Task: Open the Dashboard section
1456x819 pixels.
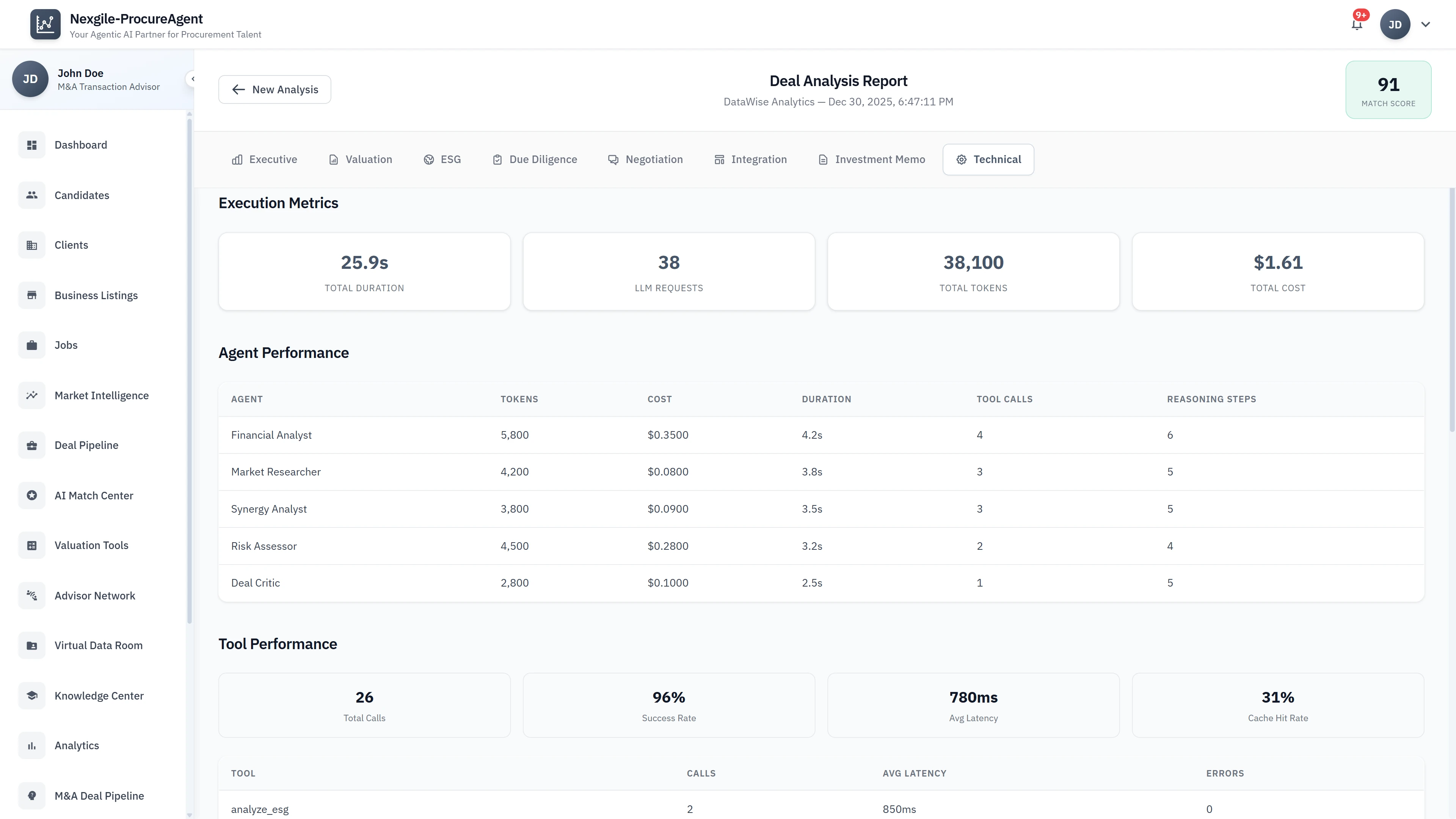Action: point(80,145)
